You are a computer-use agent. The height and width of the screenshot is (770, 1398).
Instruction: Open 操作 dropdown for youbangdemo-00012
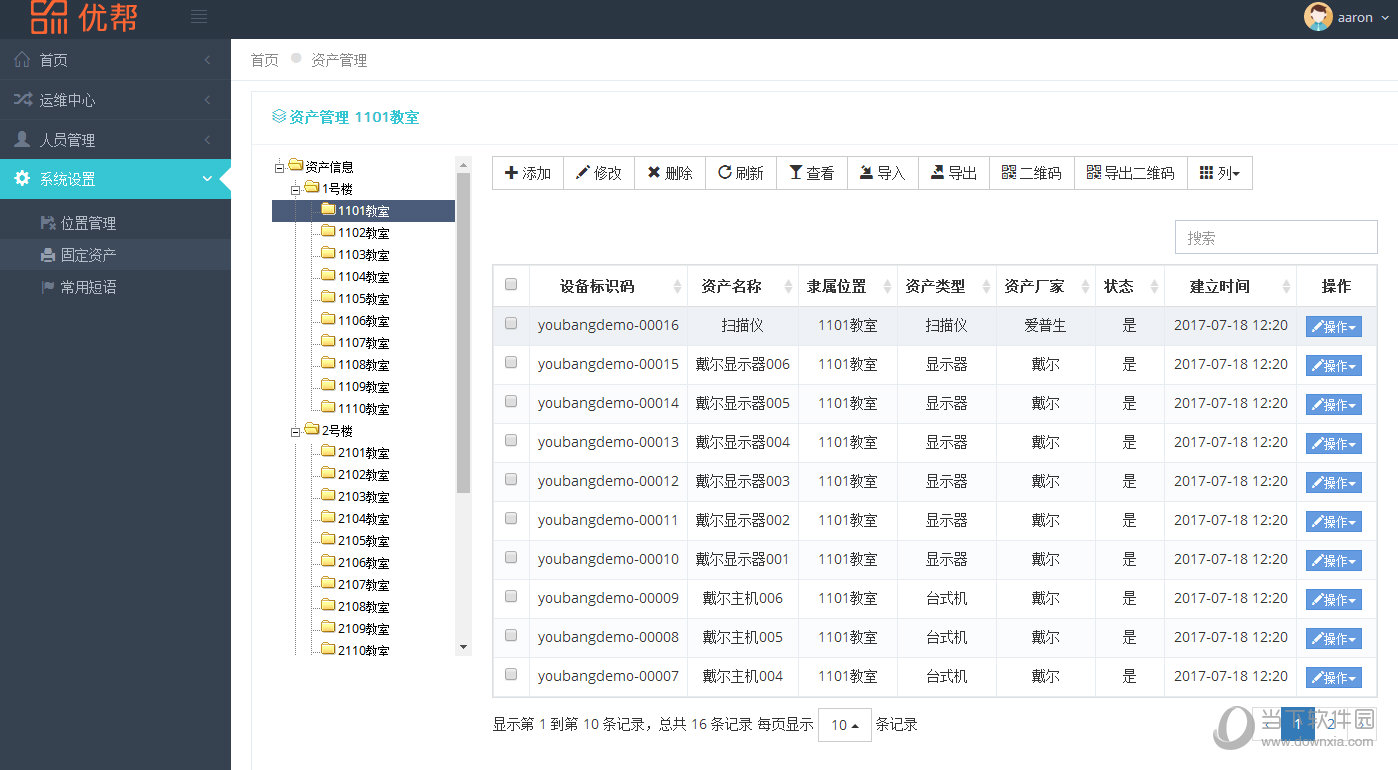[x=1334, y=483]
